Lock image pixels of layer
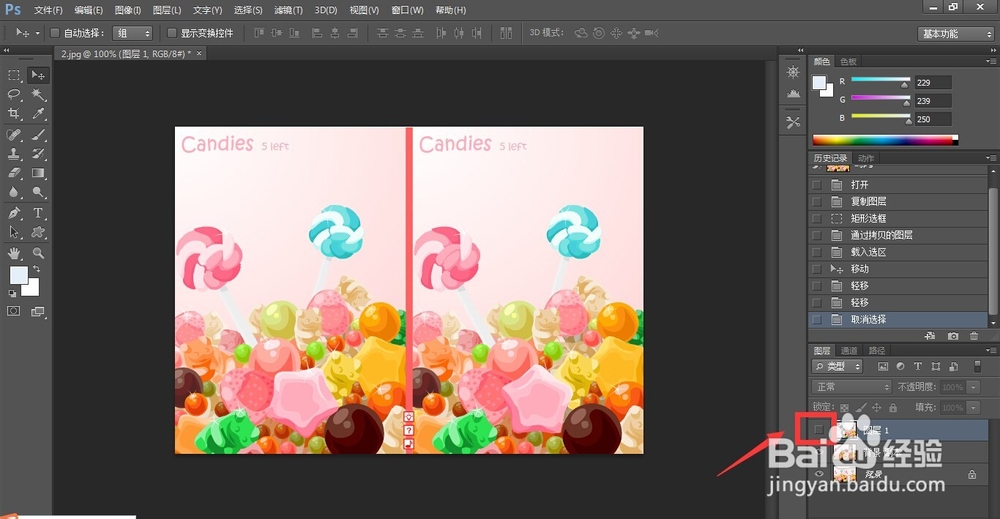This screenshot has height=519, width=1000. click(x=861, y=407)
